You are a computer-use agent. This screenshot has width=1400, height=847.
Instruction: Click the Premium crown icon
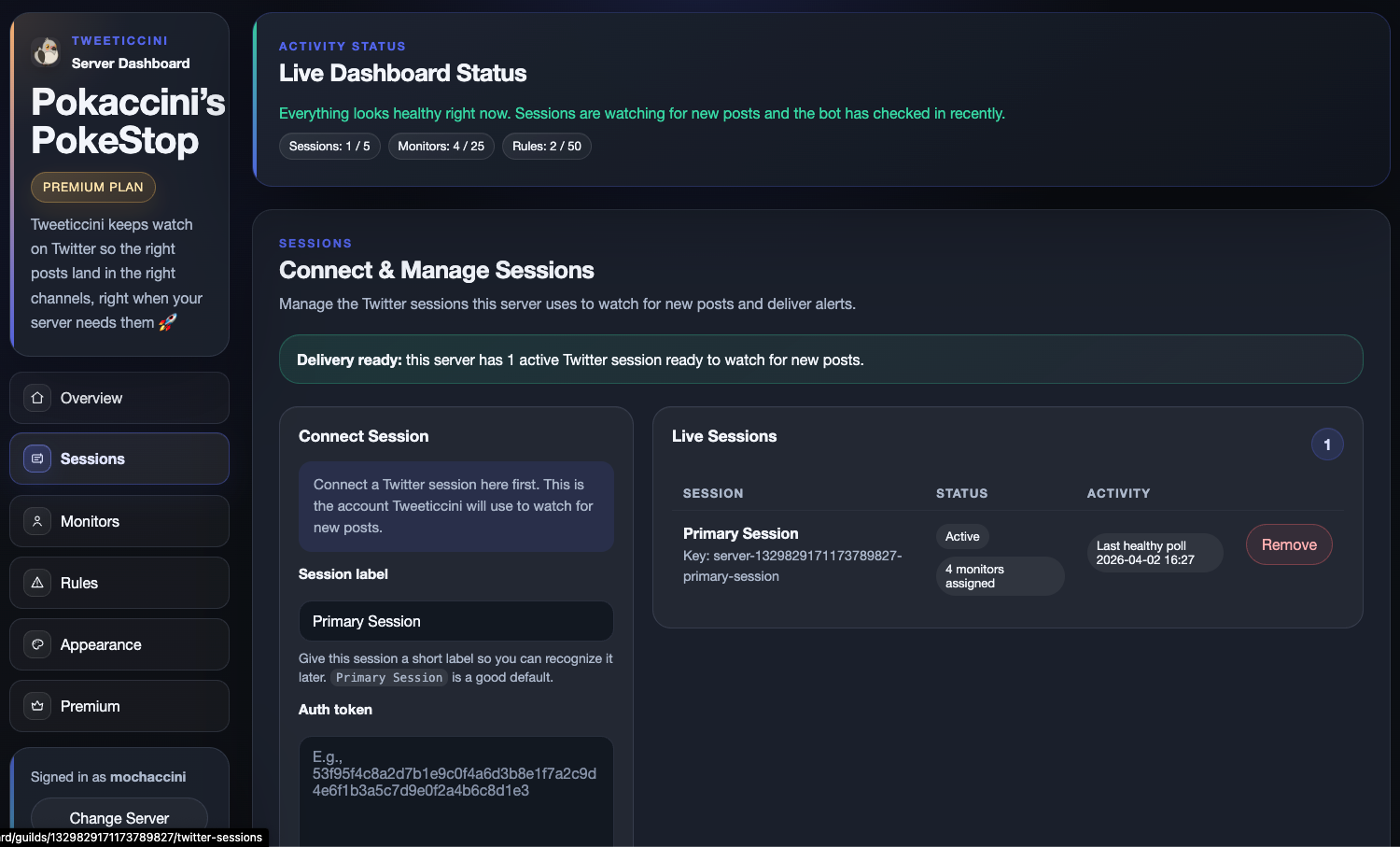coord(37,706)
